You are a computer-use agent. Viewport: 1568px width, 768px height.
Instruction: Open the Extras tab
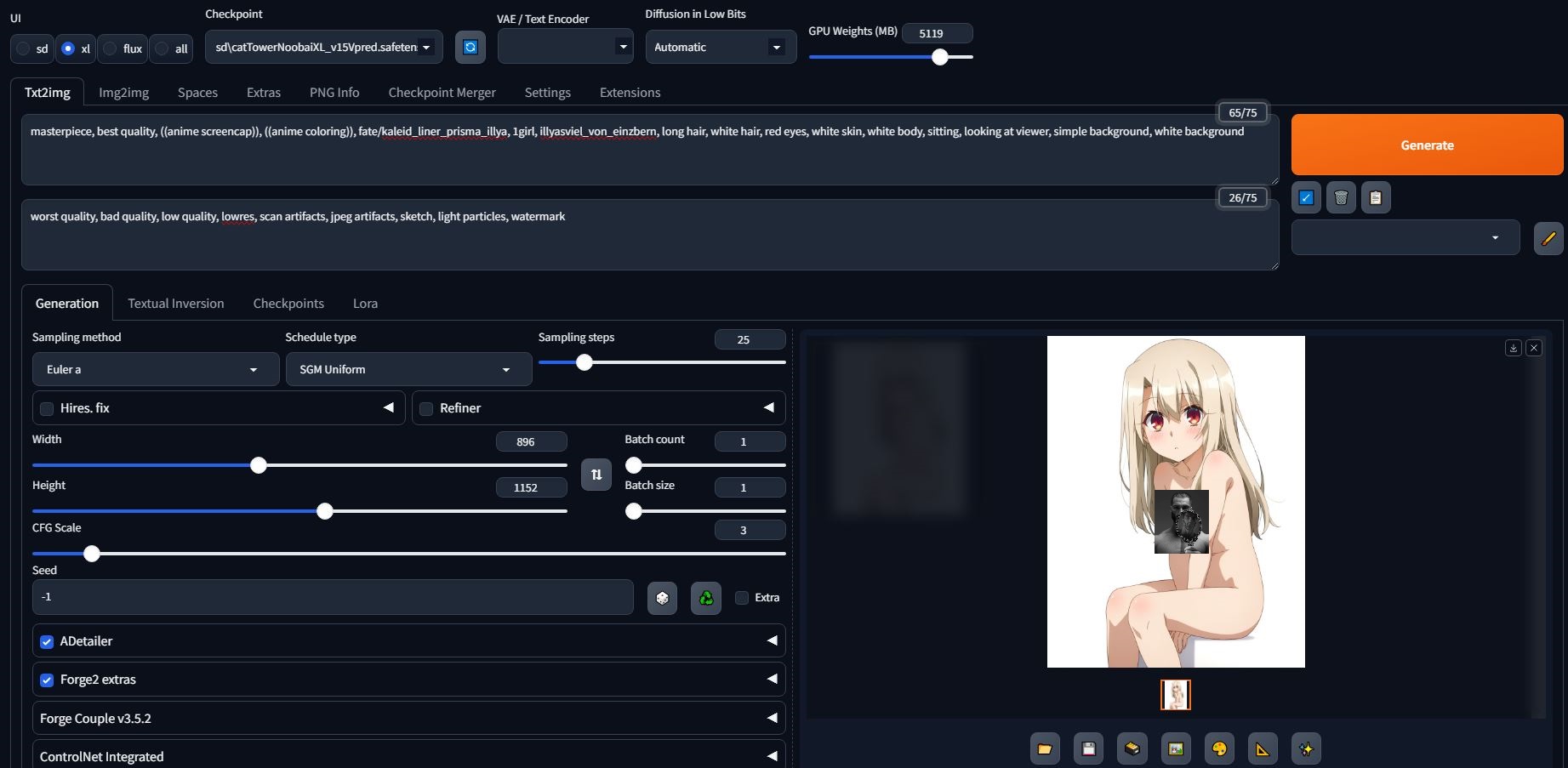(264, 93)
